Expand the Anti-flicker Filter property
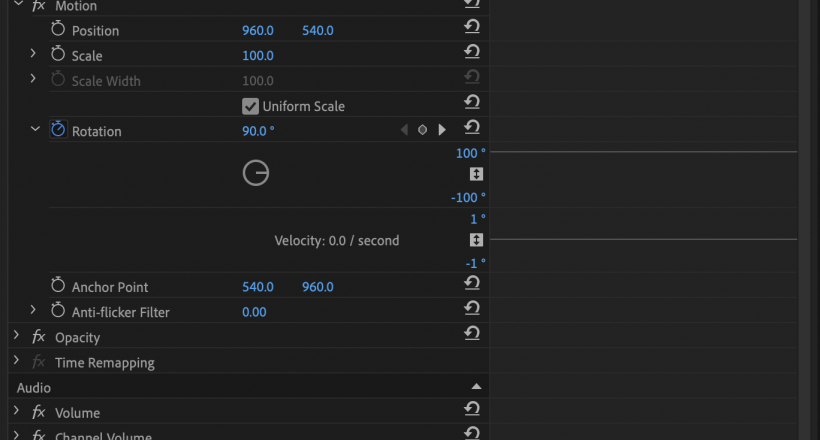This screenshot has height=440, width=820. (34, 311)
